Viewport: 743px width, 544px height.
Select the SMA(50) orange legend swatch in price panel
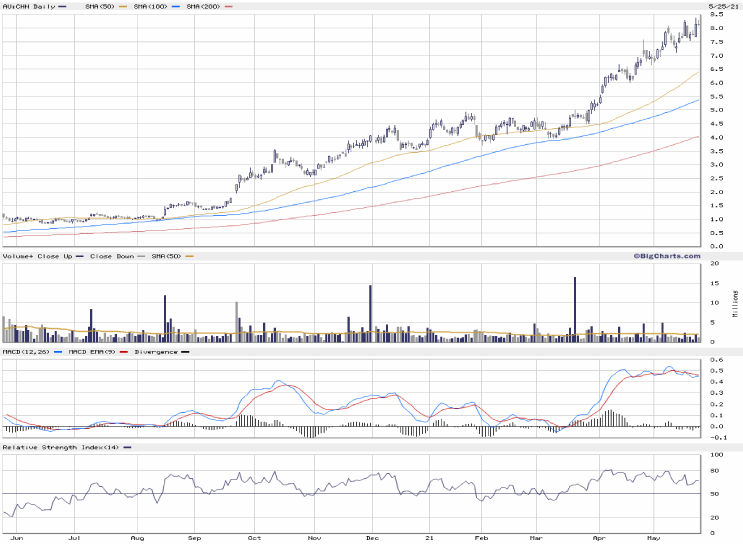click(x=122, y=6)
